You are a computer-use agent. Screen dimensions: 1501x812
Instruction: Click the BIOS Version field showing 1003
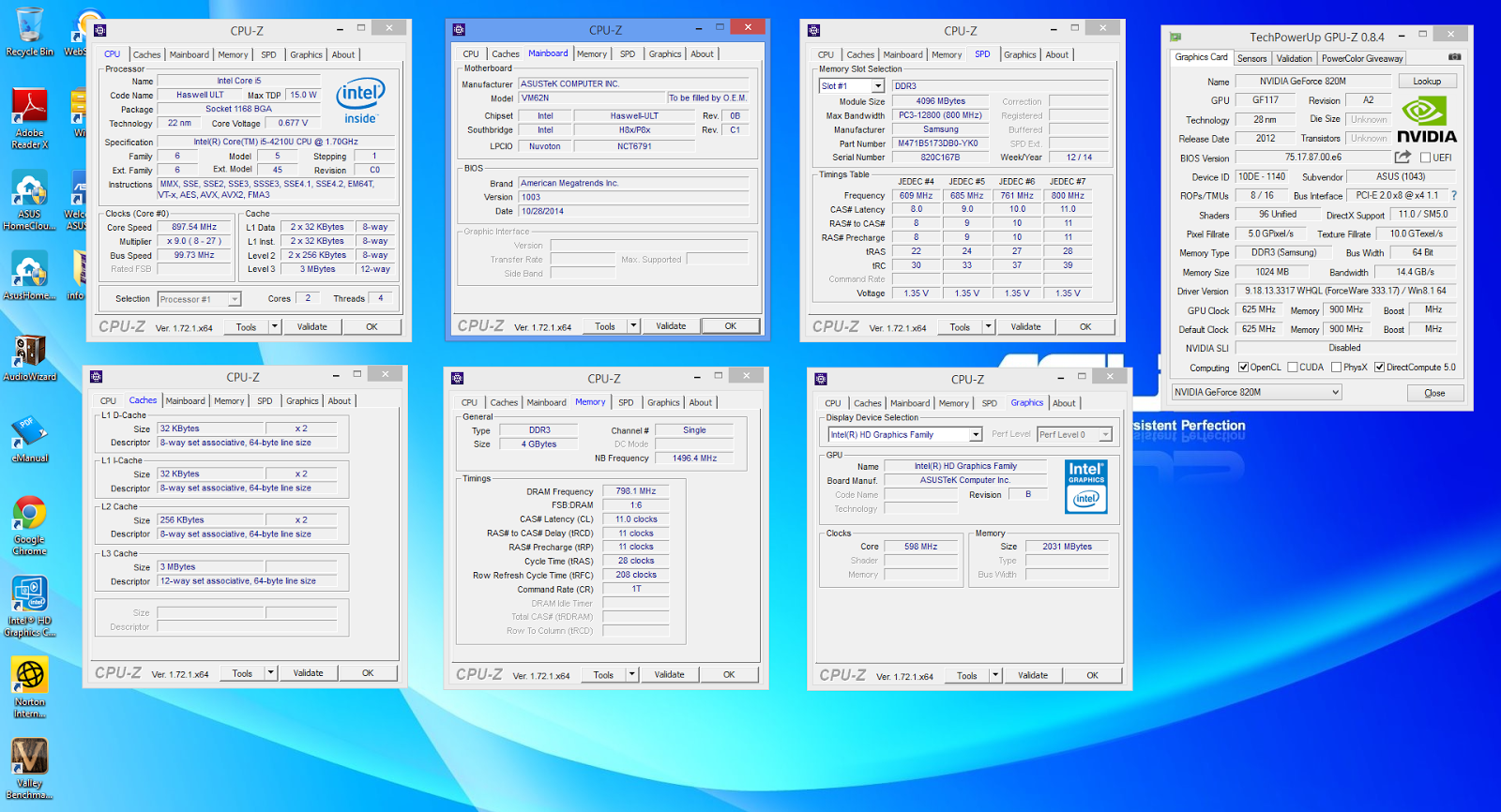[x=633, y=198]
